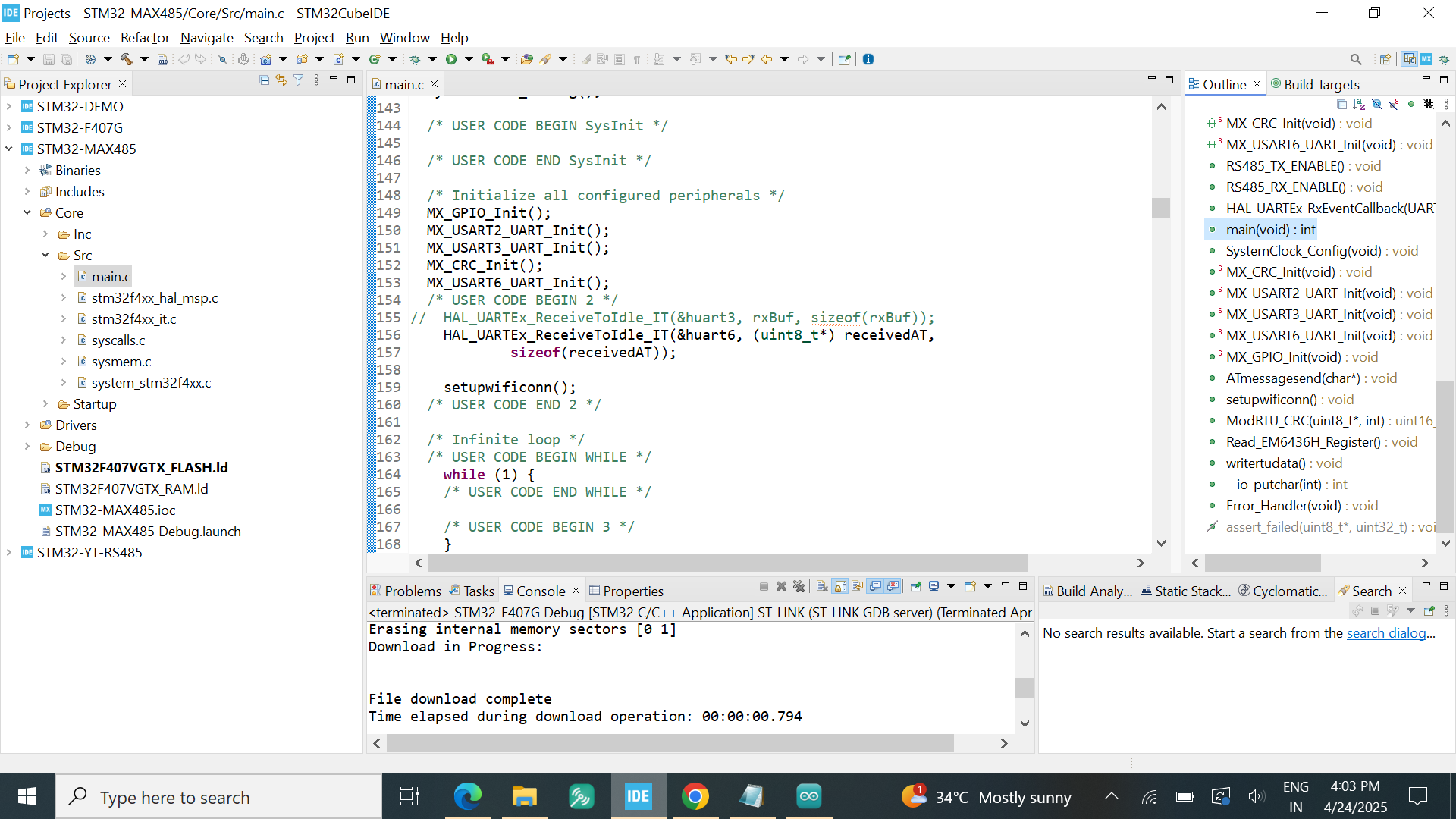Switch to the Static Stack tab

point(1185,591)
